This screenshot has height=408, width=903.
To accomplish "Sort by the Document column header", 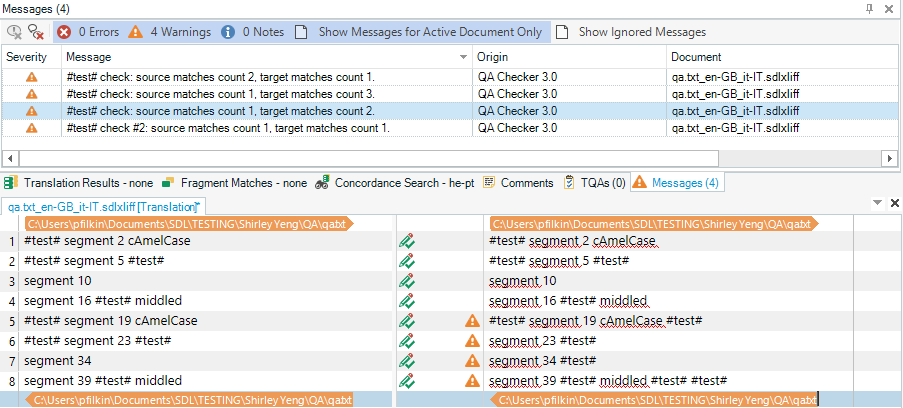I will [x=783, y=57].
